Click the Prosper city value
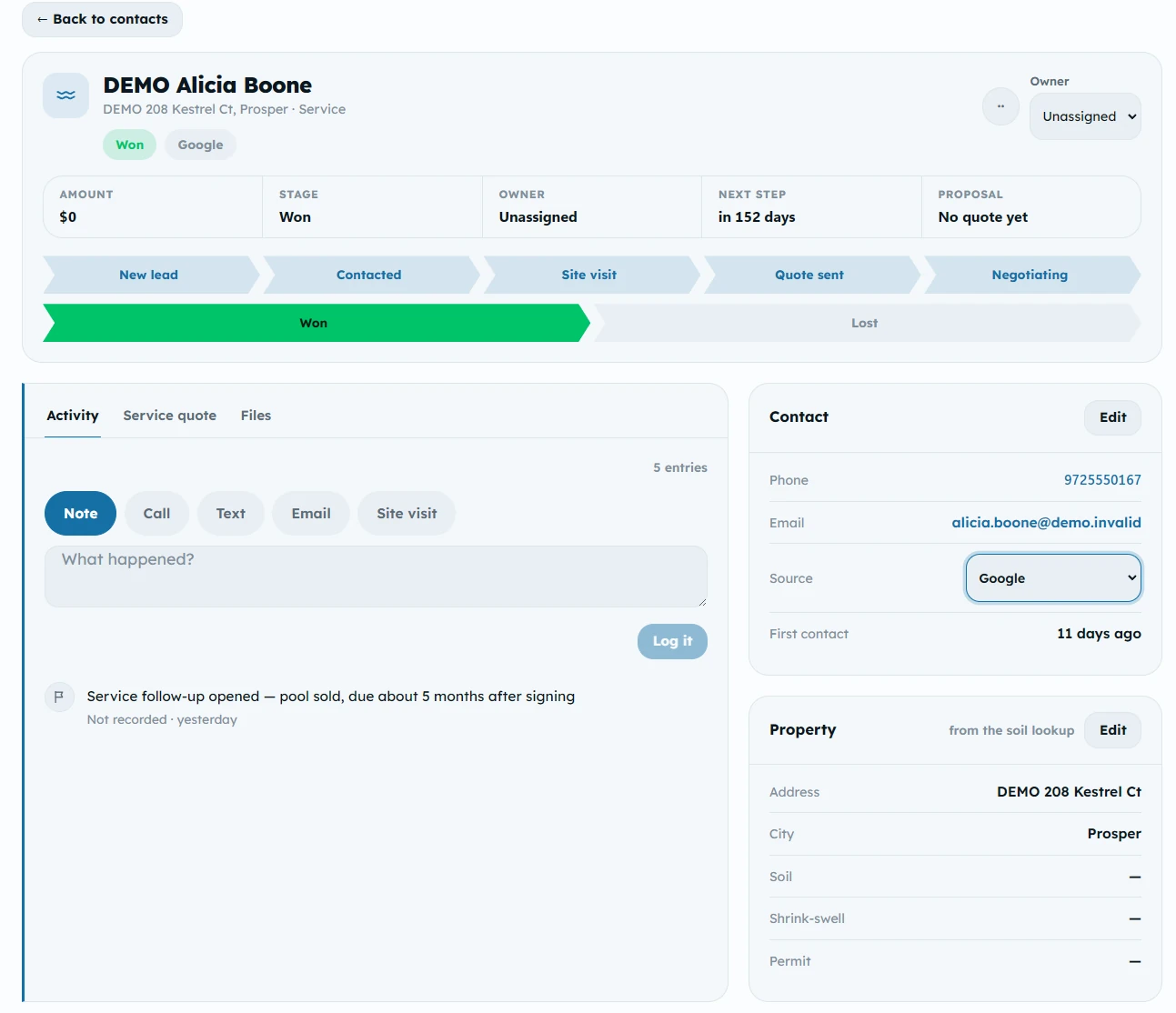 (1114, 834)
